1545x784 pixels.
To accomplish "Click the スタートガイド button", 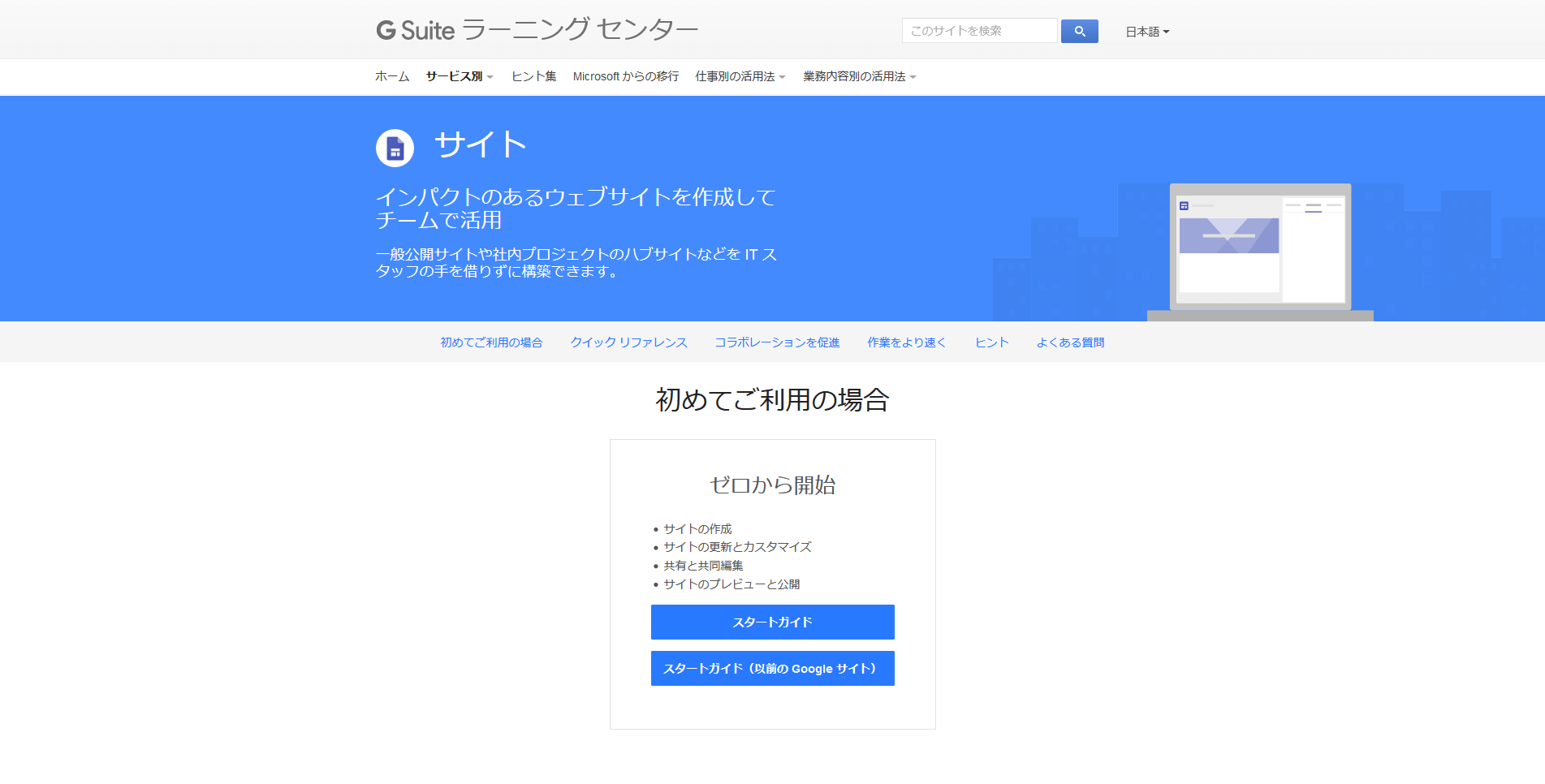I will coord(773,622).
